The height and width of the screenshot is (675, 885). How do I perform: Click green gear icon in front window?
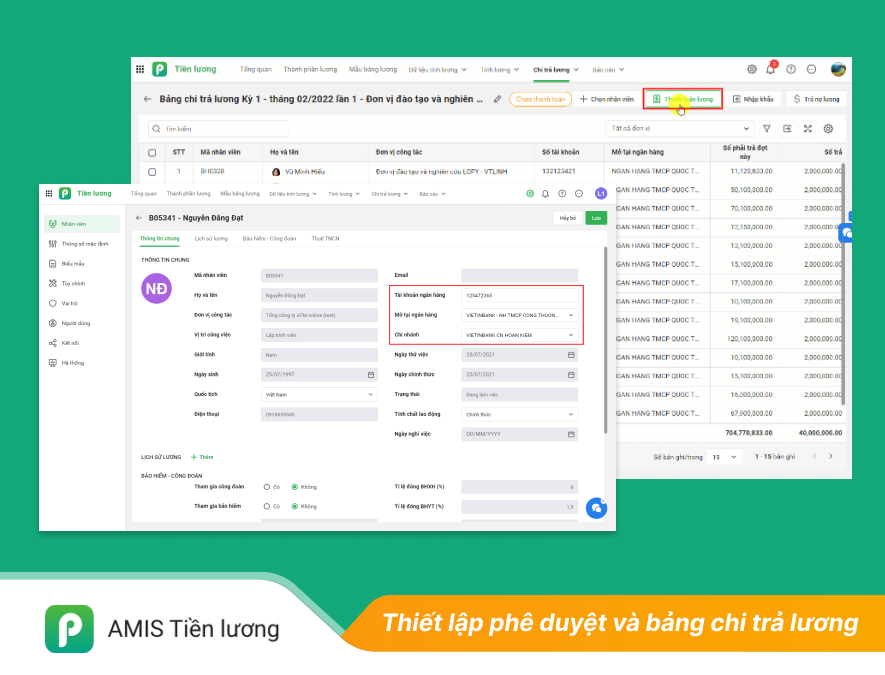[x=529, y=194]
